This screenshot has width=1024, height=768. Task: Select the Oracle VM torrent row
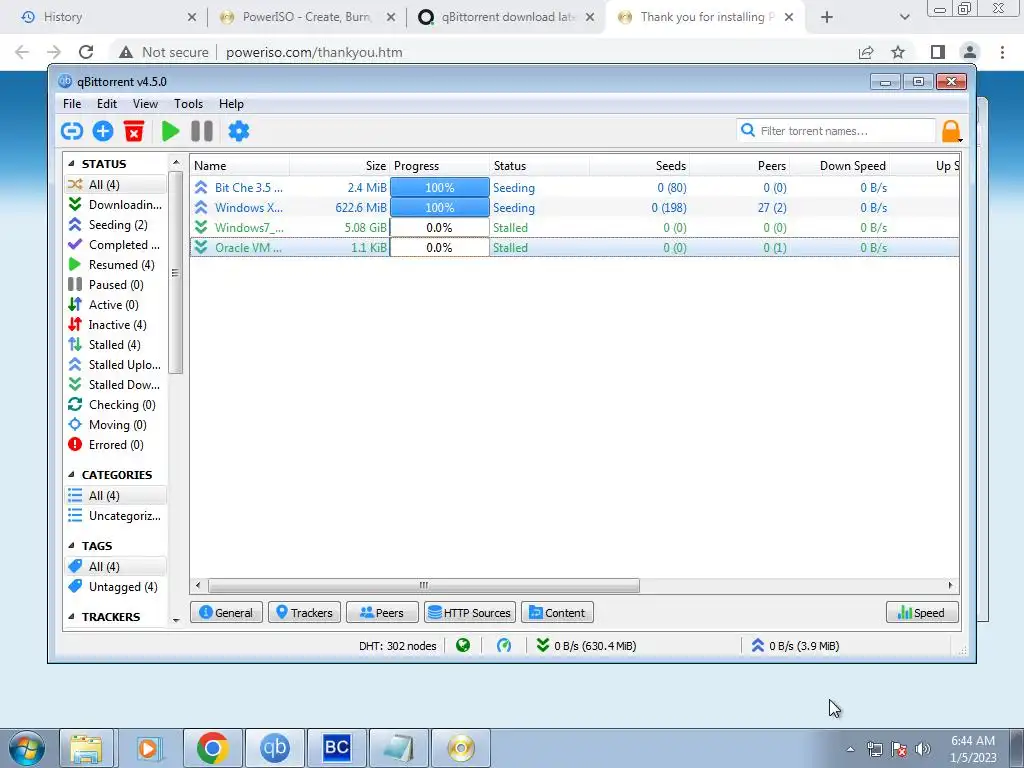(575, 248)
